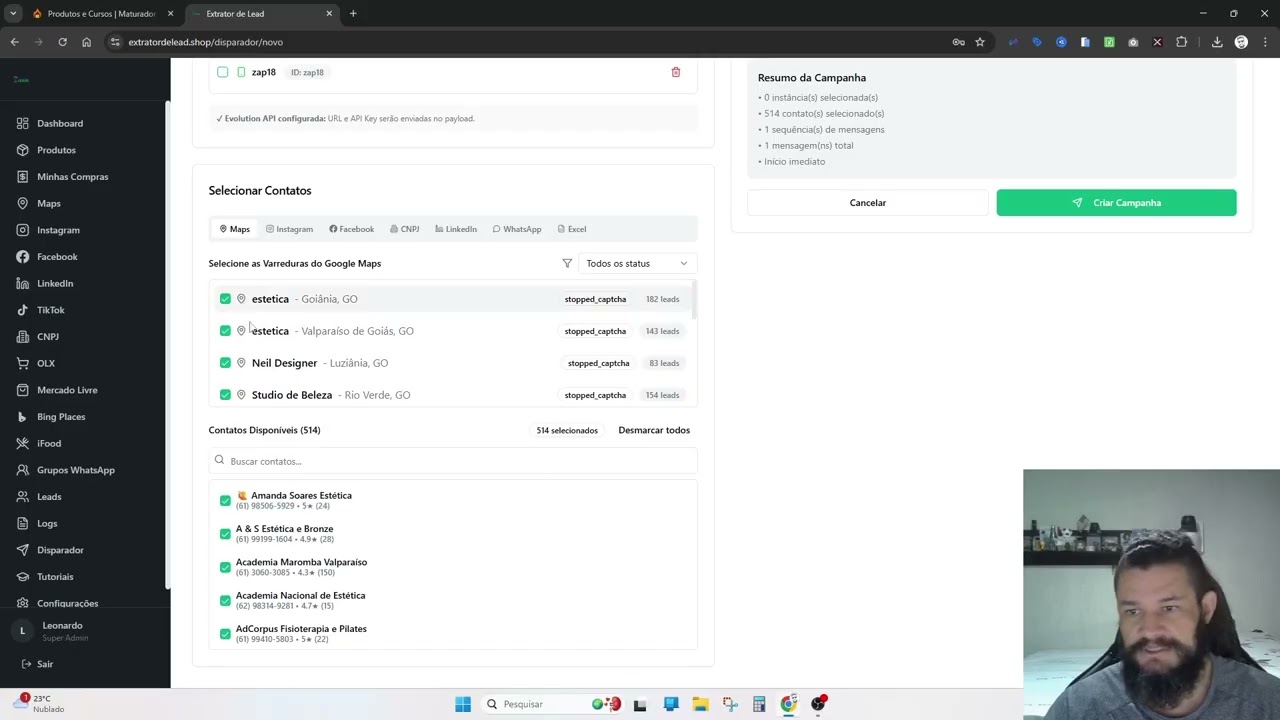Open a new browser tab
The width and height of the screenshot is (1280, 720).
pyautogui.click(x=353, y=14)
